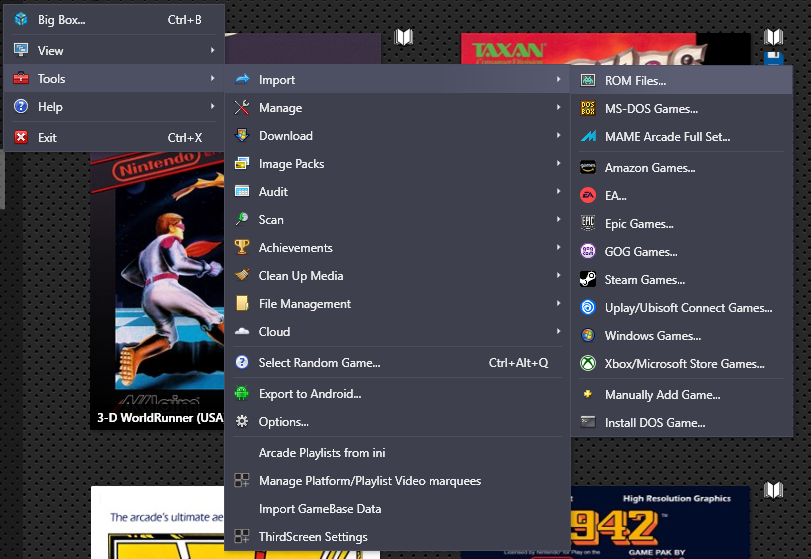Click the Audit table icon

point(242,191)
